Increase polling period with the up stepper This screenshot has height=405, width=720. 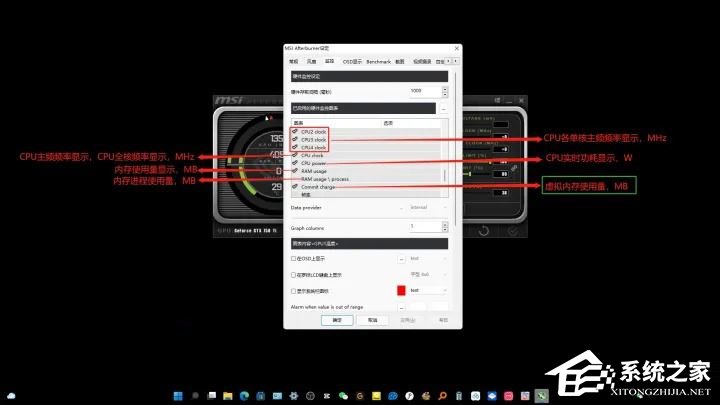[445, 89]
